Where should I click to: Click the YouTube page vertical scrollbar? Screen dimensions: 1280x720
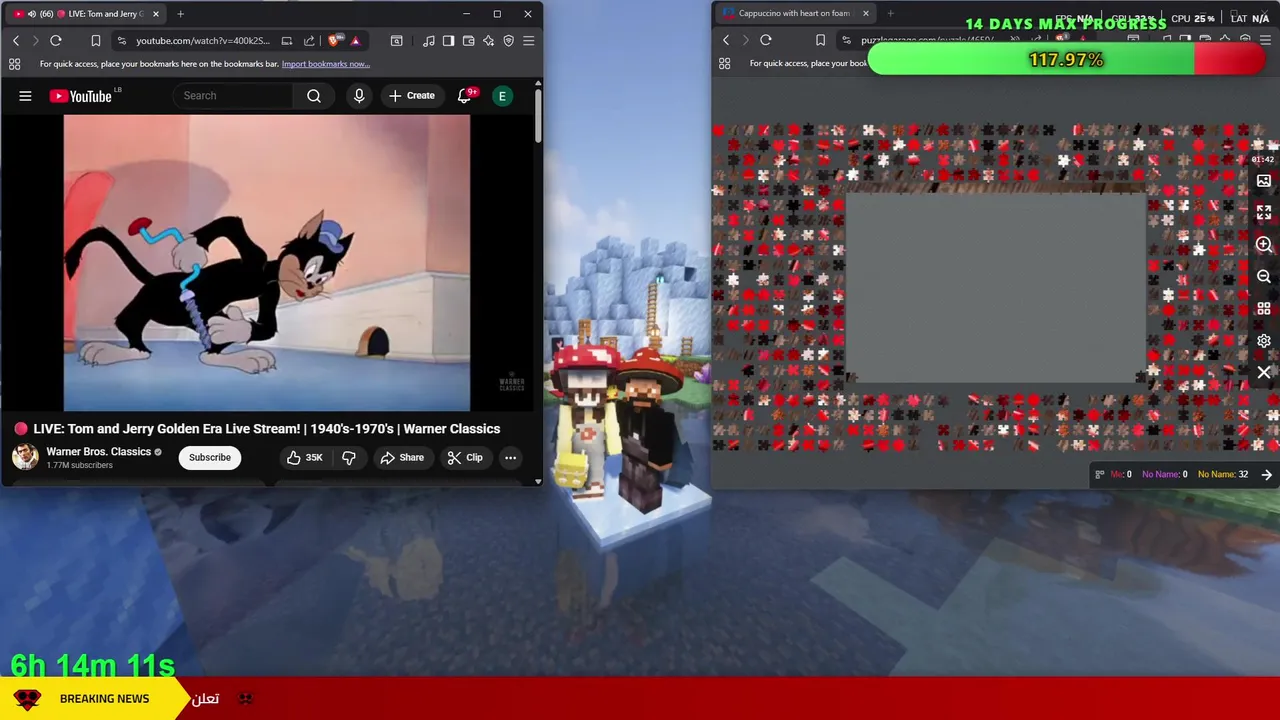click(x=538, y=115)
